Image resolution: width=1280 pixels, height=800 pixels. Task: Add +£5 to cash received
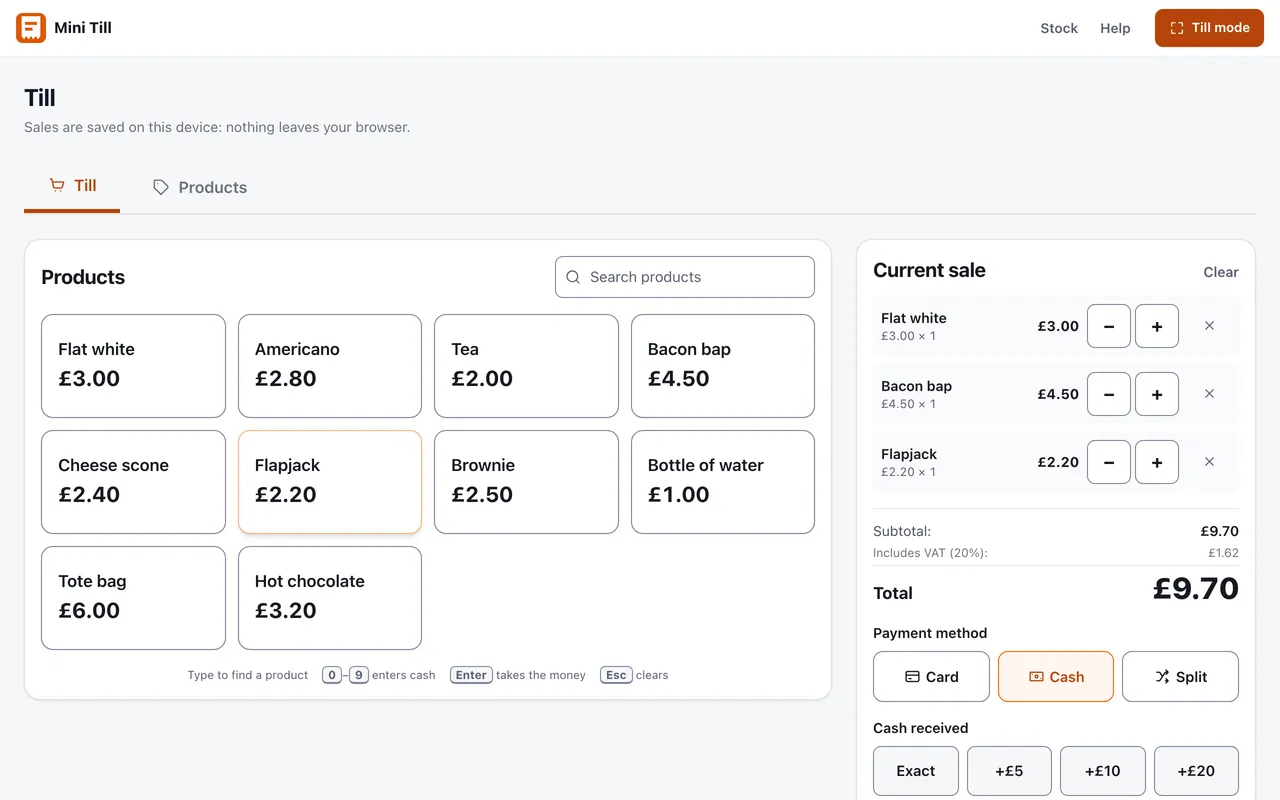(1009, 771)
